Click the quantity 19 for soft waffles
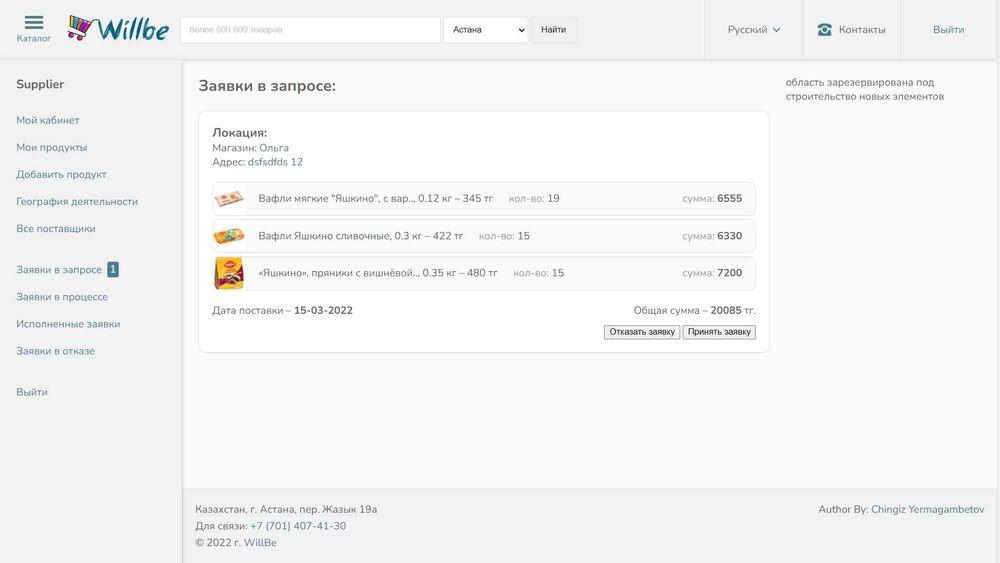This screenshot has height=563, width=1000. coord(554,198)
